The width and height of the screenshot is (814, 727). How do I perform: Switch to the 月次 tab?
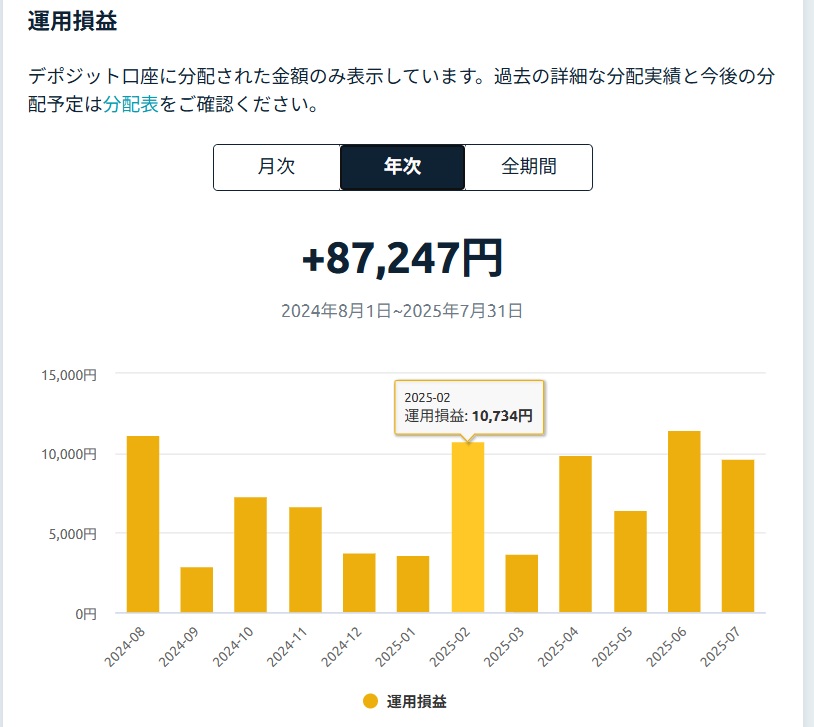tap(277, 167)
